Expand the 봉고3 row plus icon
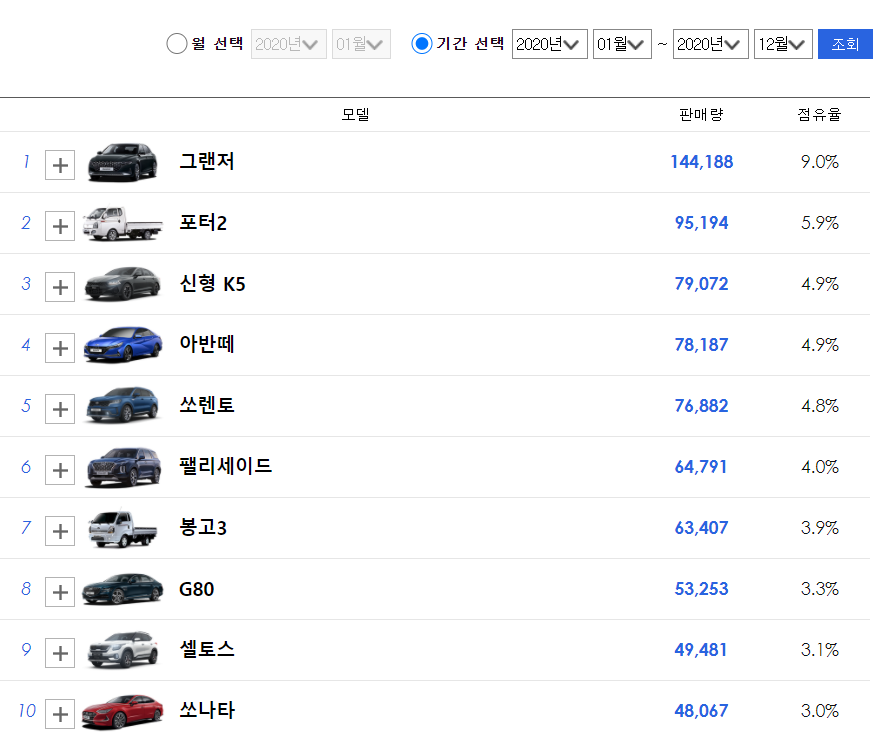 tap(60, 531)
